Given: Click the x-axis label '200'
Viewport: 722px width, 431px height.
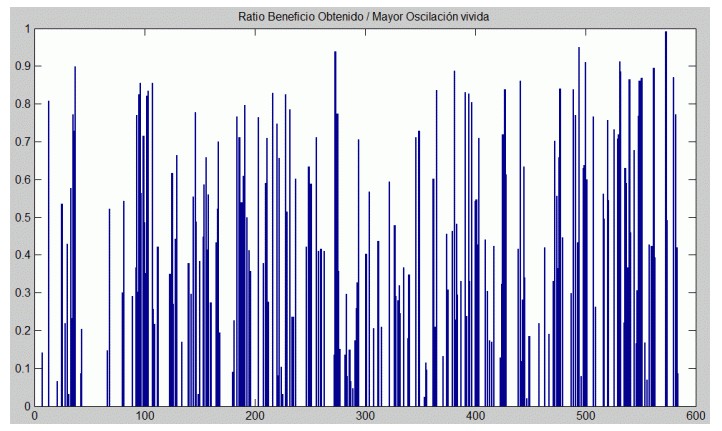Looking at the screenshot, I should (255, 416).
